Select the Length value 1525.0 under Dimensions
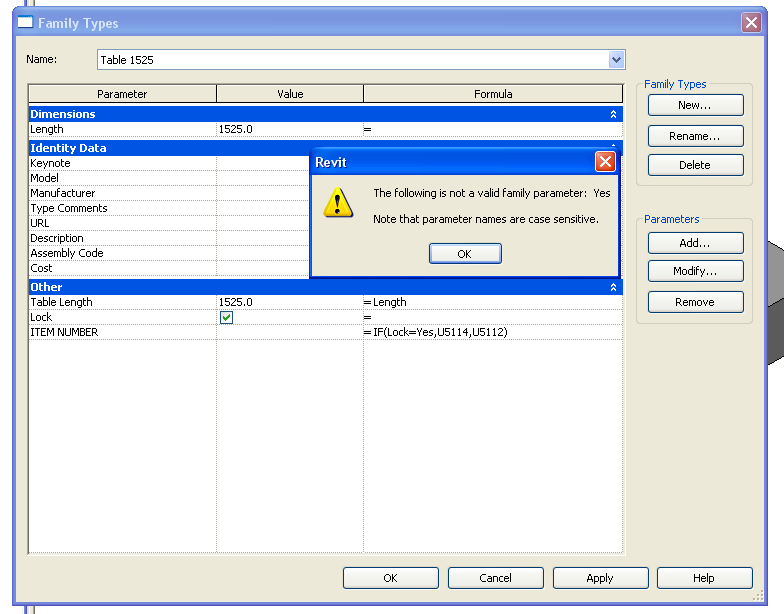 pyautogui.click(x=290, y=129)
